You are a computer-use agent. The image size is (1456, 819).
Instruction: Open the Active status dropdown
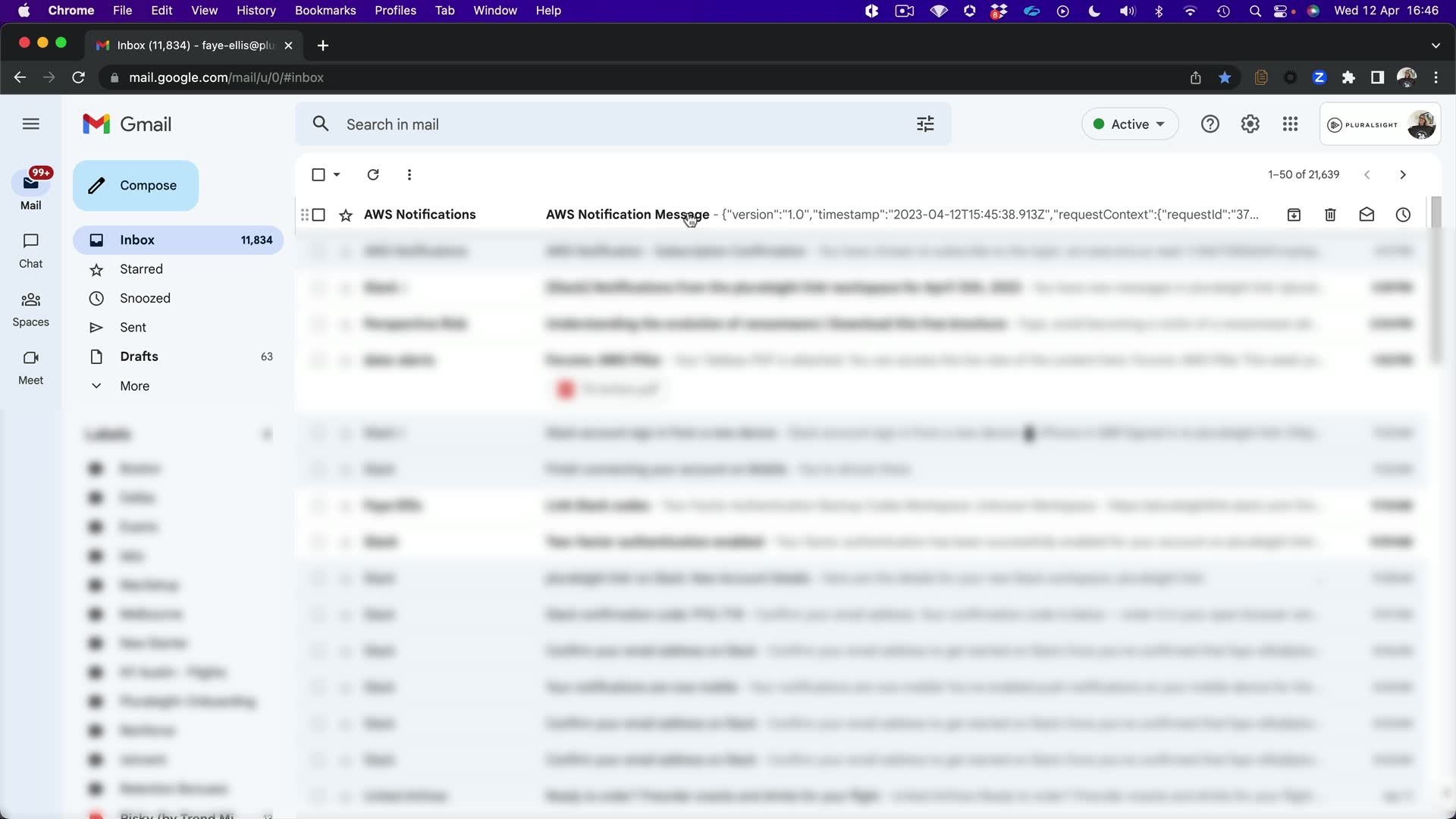click(x=1129, y=124)
